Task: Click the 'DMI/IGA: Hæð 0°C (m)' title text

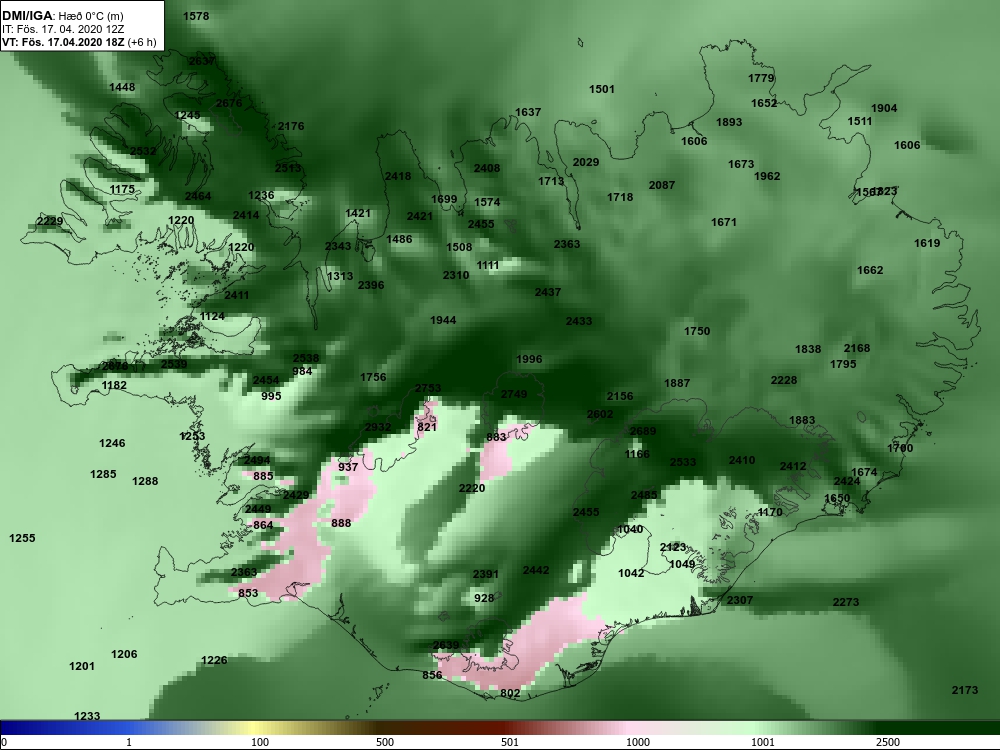Action: (x=62, y=17)
